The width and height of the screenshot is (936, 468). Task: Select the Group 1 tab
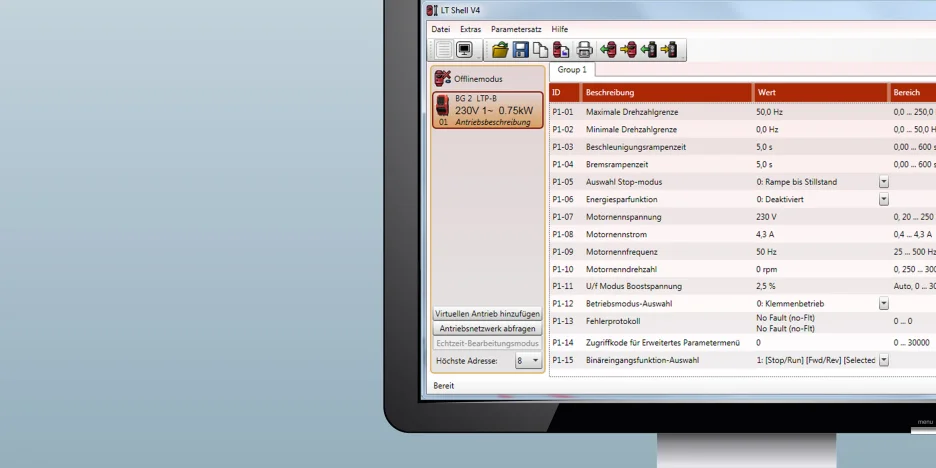pyautogui.click(x=572, y=70)
